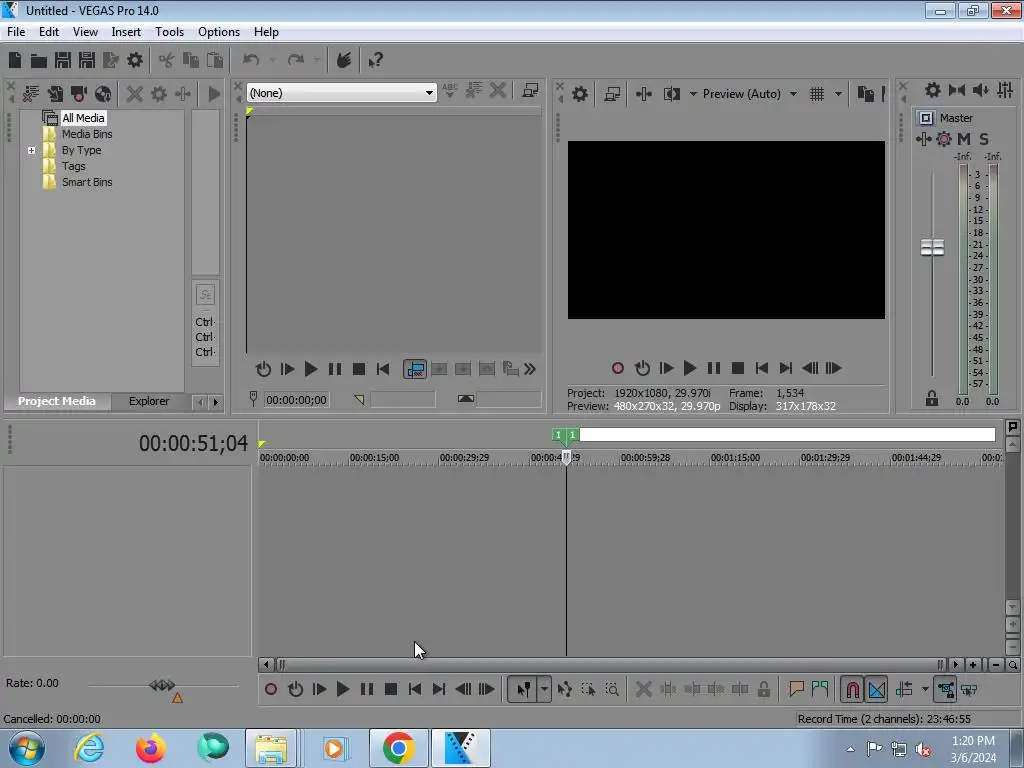Viewport: 1024px width, 768px height.
Task: Click the trimmer timecode field
Action: 296,400
